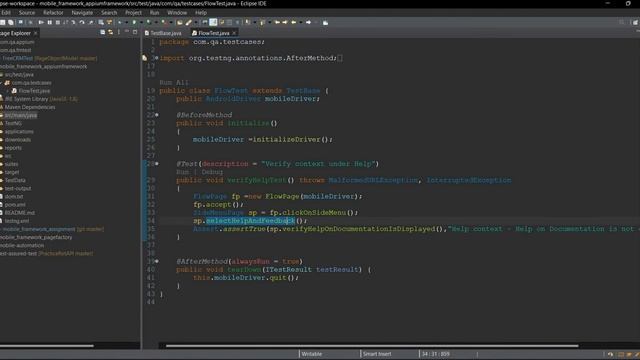Open the Debug launch dropdown arrow

pyautogui.click(x=127, y=22)
